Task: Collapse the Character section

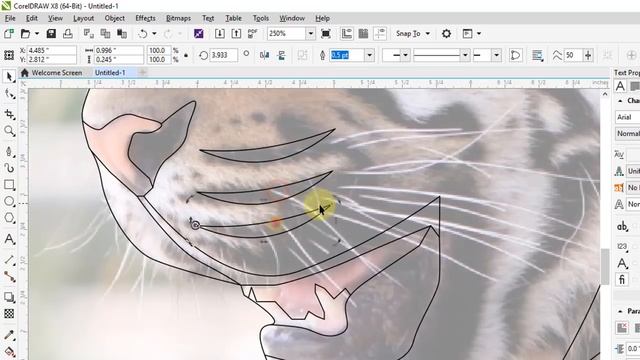Action: click(620, 100)
